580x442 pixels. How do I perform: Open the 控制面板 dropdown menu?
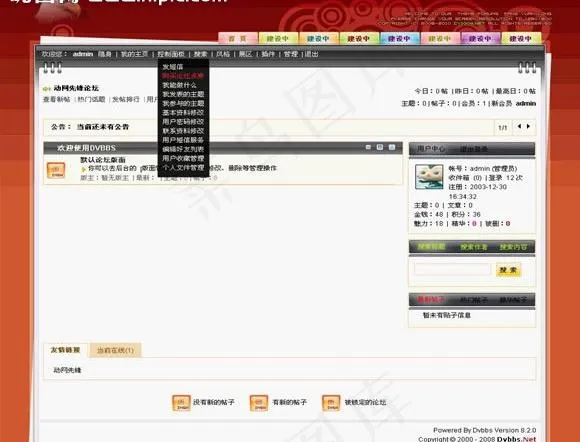pos(171,54)
